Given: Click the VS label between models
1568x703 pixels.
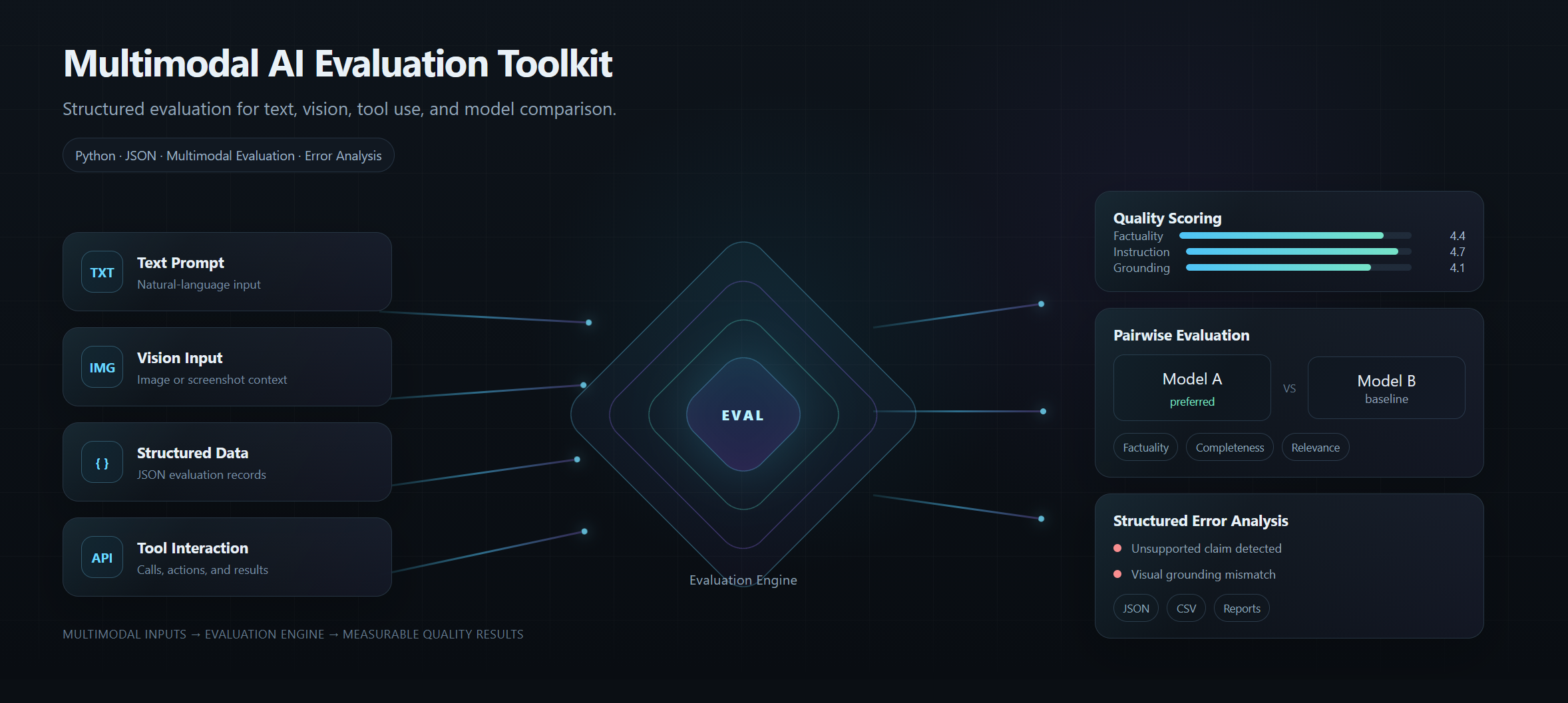Looking at the screenshot, I should (1289, 388).
